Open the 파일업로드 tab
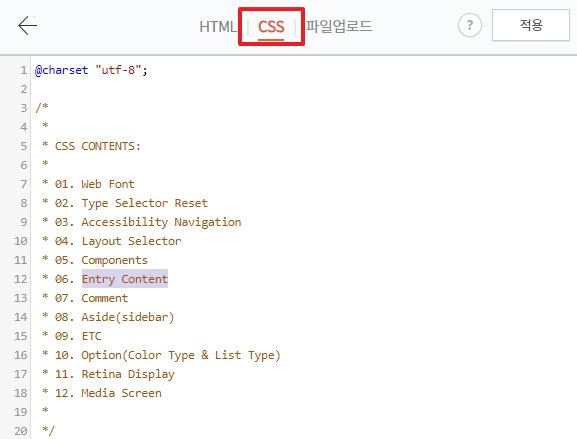This screenshot has width=577, height=439. point(339,26)
